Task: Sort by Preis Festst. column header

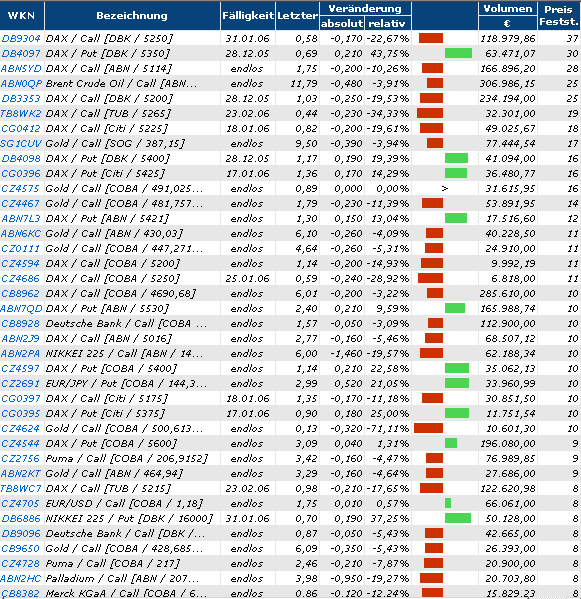Action: click(559, 16)
